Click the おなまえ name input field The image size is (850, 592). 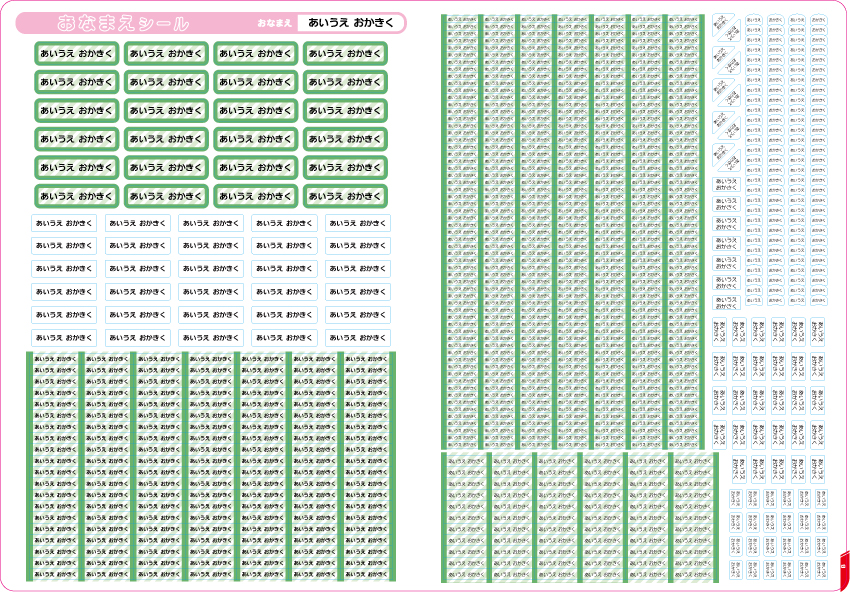click(351, 23)
